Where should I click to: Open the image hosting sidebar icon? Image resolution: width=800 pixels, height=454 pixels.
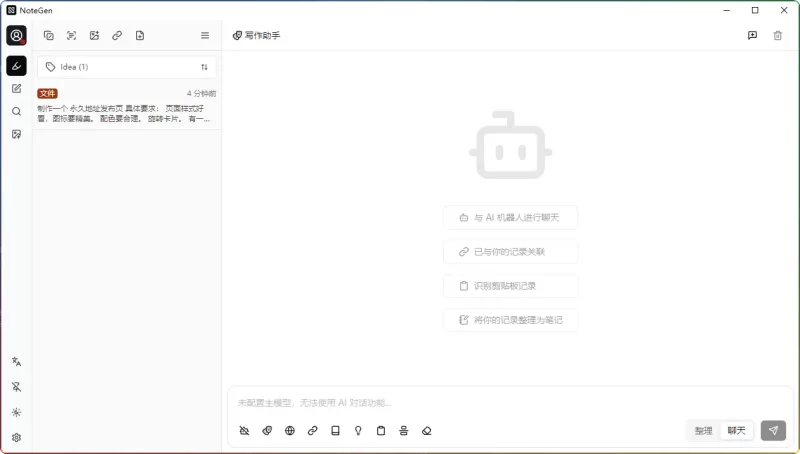16,134
